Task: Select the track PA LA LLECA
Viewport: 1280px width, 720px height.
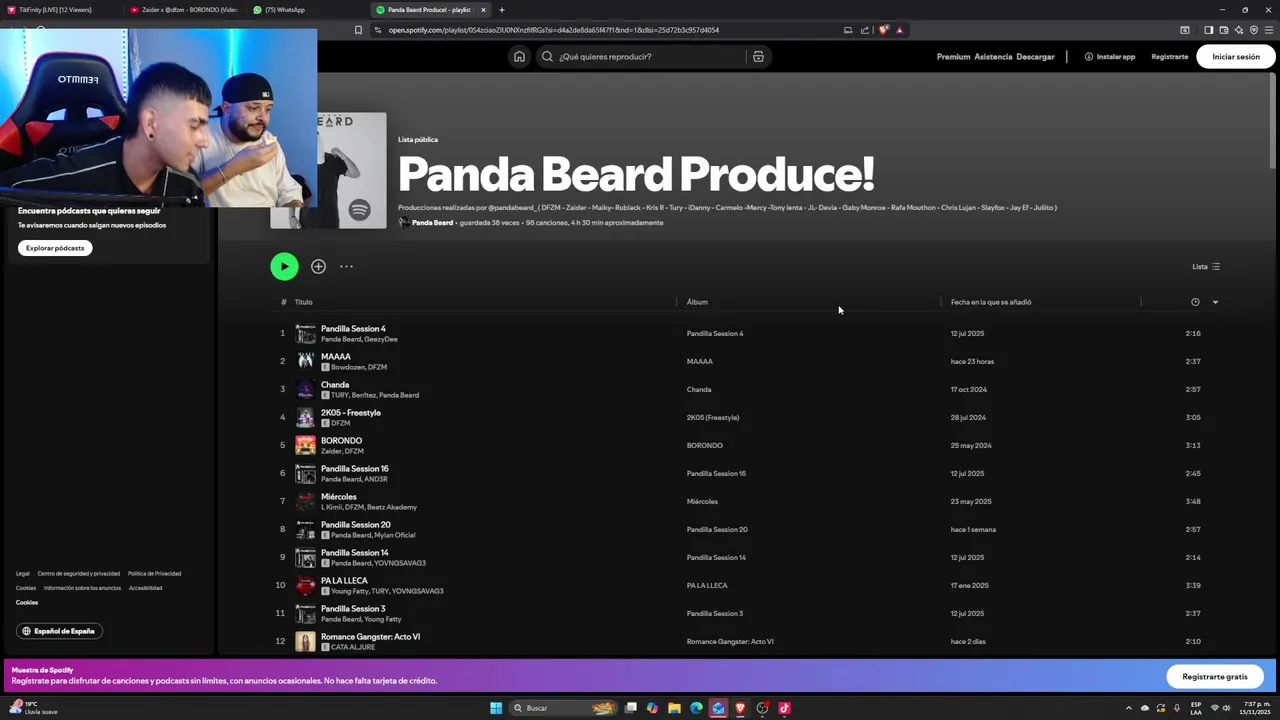Action: (x=344, y=580)
